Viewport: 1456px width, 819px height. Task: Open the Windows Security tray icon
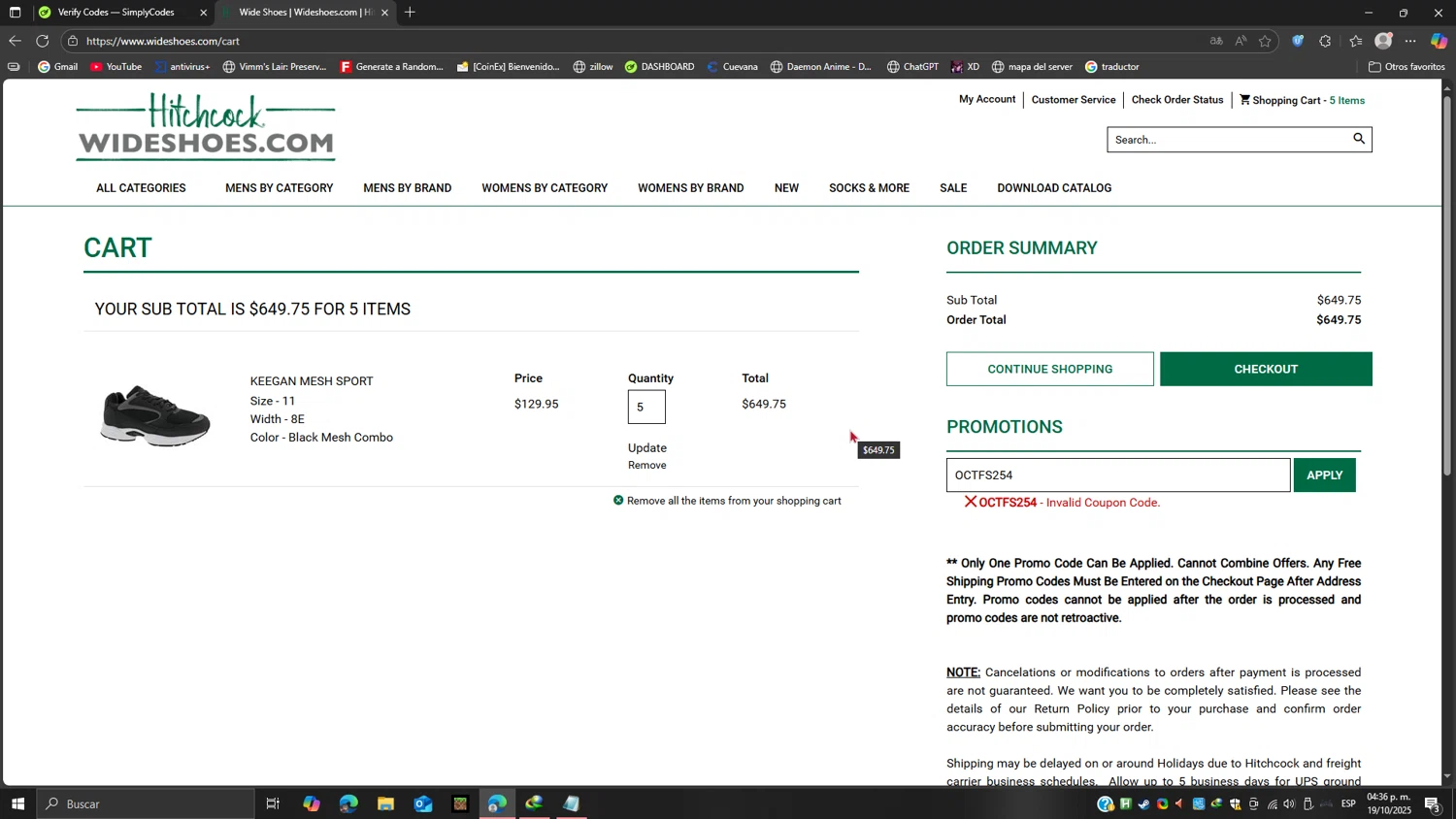click(1235, 803)
